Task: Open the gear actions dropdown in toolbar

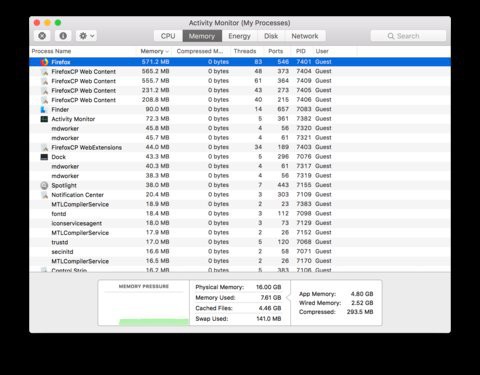Action: [x=86, y=36]
